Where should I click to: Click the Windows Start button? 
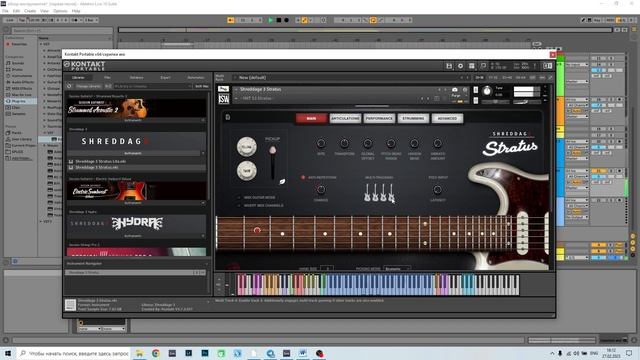click(8, 353)
